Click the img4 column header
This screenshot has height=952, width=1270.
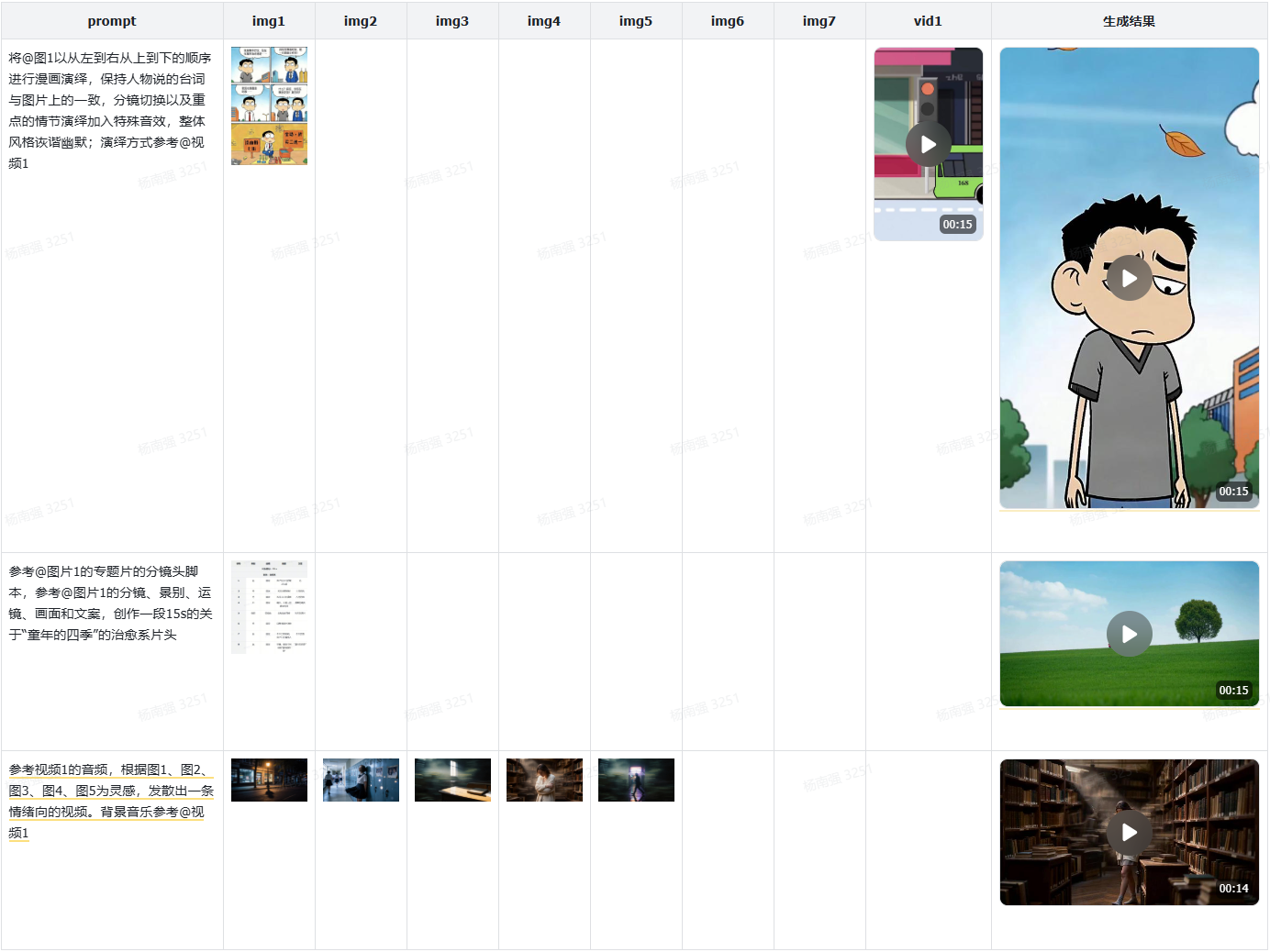544,20
